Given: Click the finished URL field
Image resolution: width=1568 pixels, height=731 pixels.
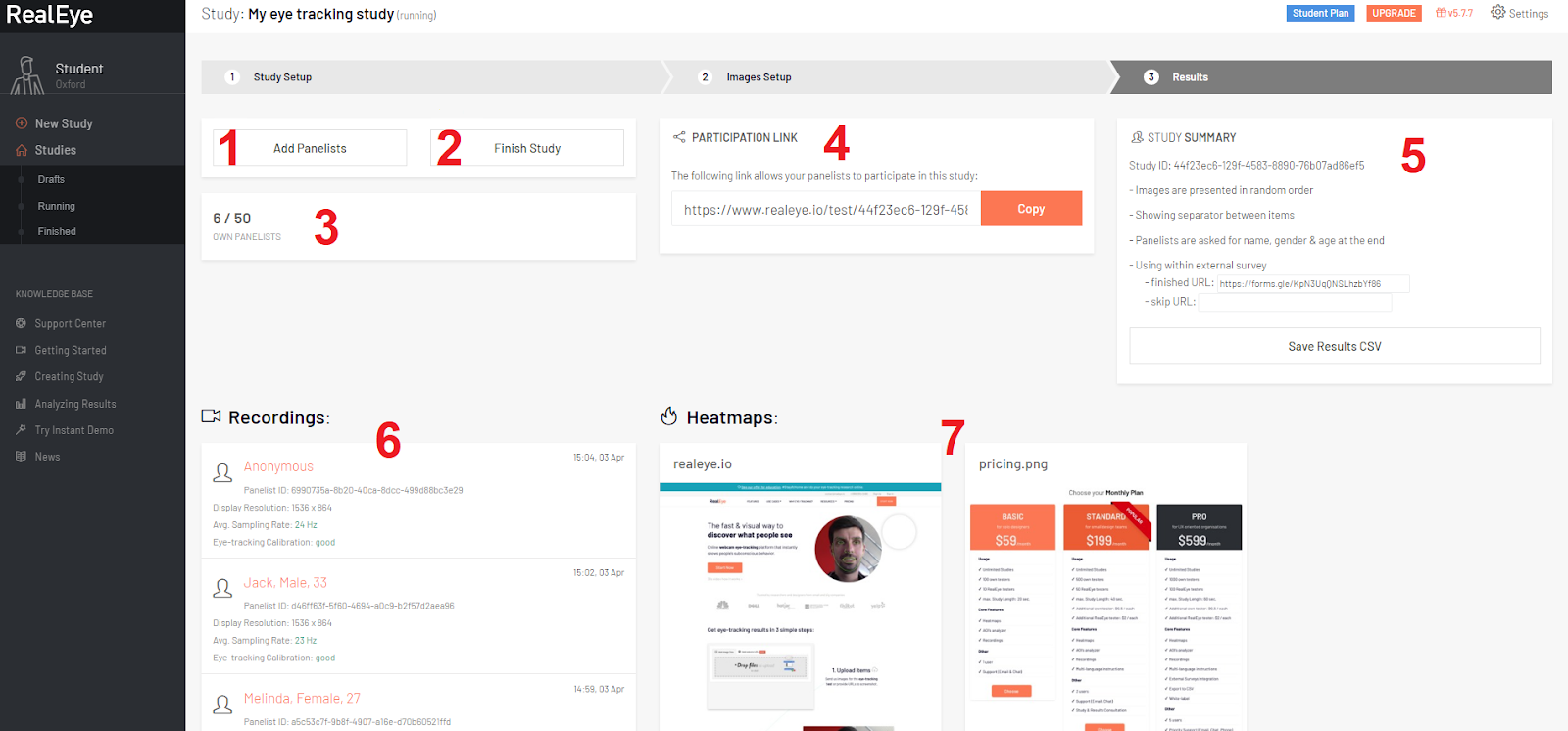Looking at the screenshot, I should click(x=1313, y=283).
